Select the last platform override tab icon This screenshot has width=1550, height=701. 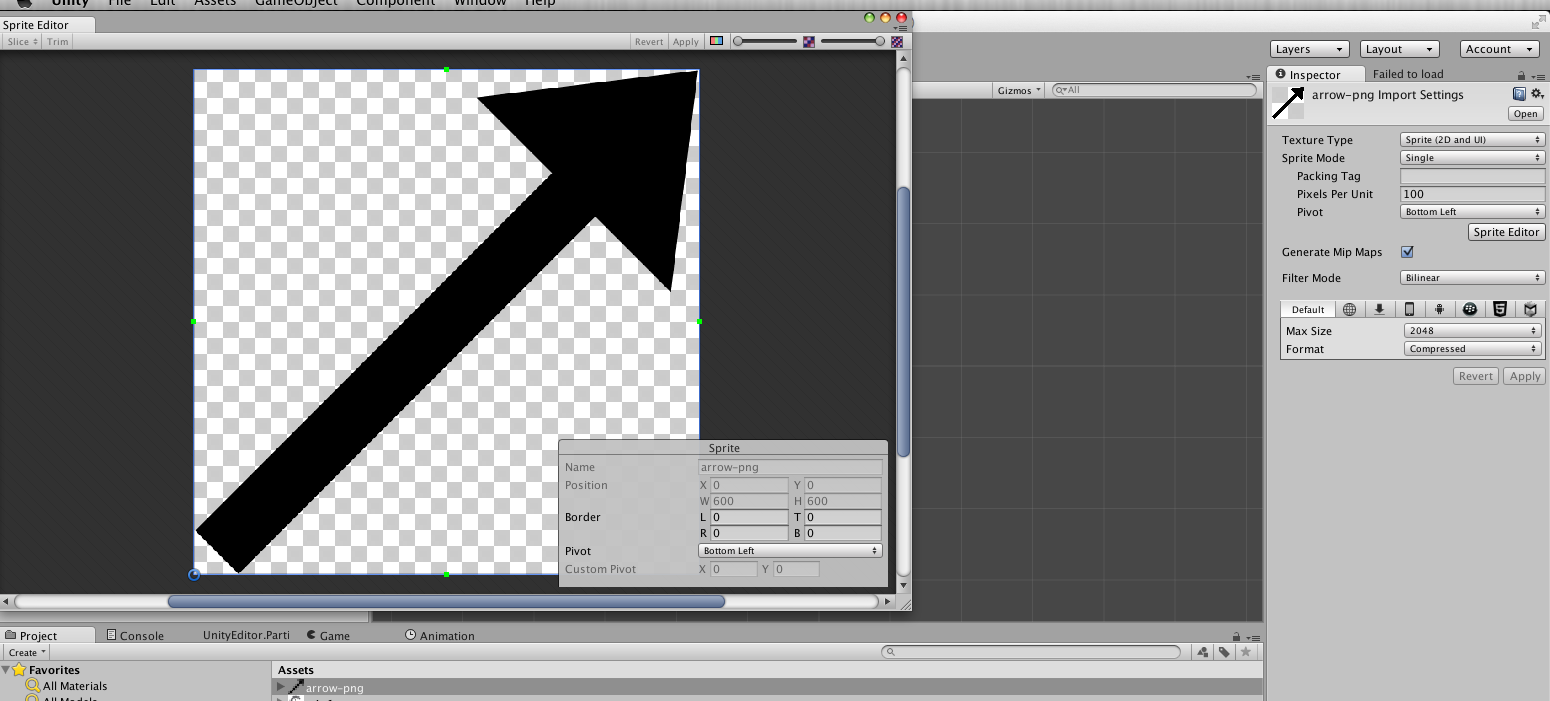coord(1530,309)
